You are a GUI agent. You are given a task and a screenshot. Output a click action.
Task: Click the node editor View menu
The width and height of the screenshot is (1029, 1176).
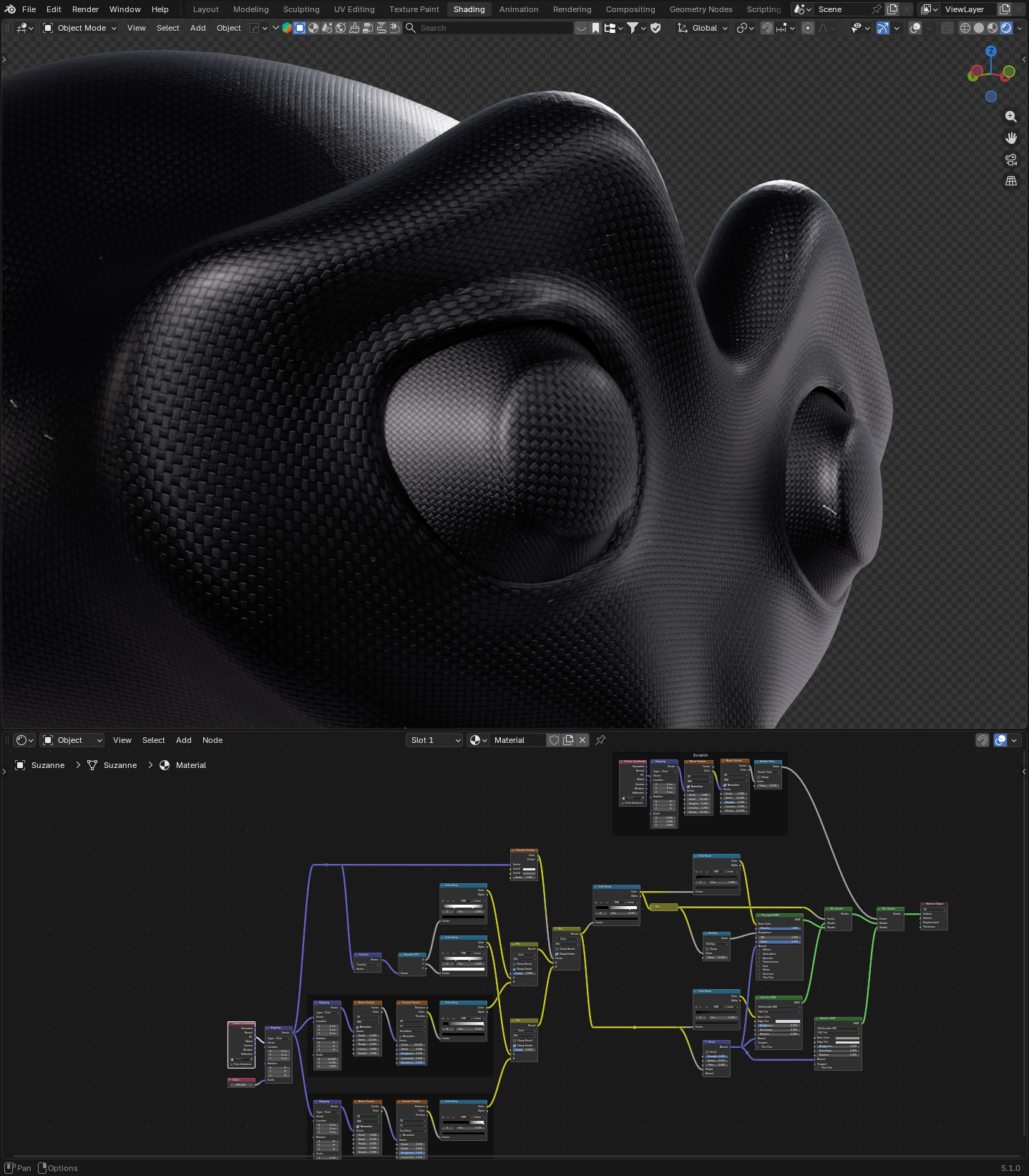coord(122,740)
